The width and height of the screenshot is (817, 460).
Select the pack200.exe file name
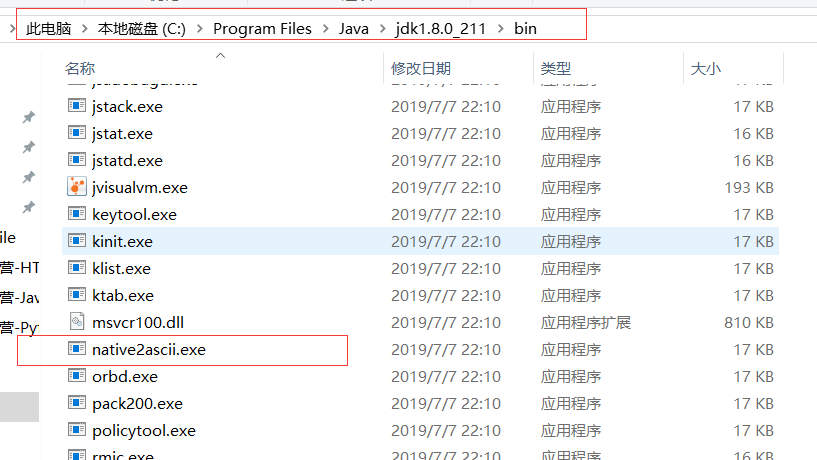[x=138, y=404]
